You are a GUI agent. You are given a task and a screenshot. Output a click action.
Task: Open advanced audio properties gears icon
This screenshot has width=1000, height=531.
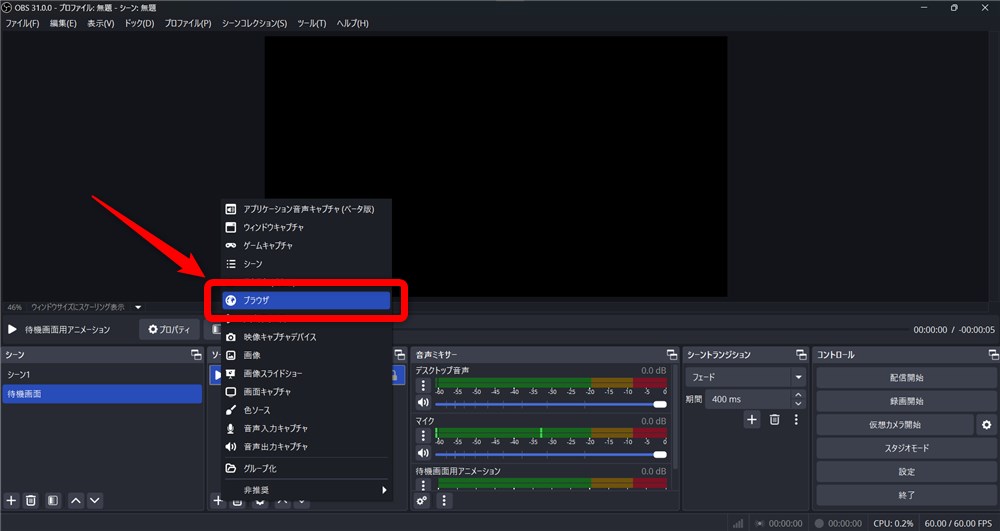(422, 500)
